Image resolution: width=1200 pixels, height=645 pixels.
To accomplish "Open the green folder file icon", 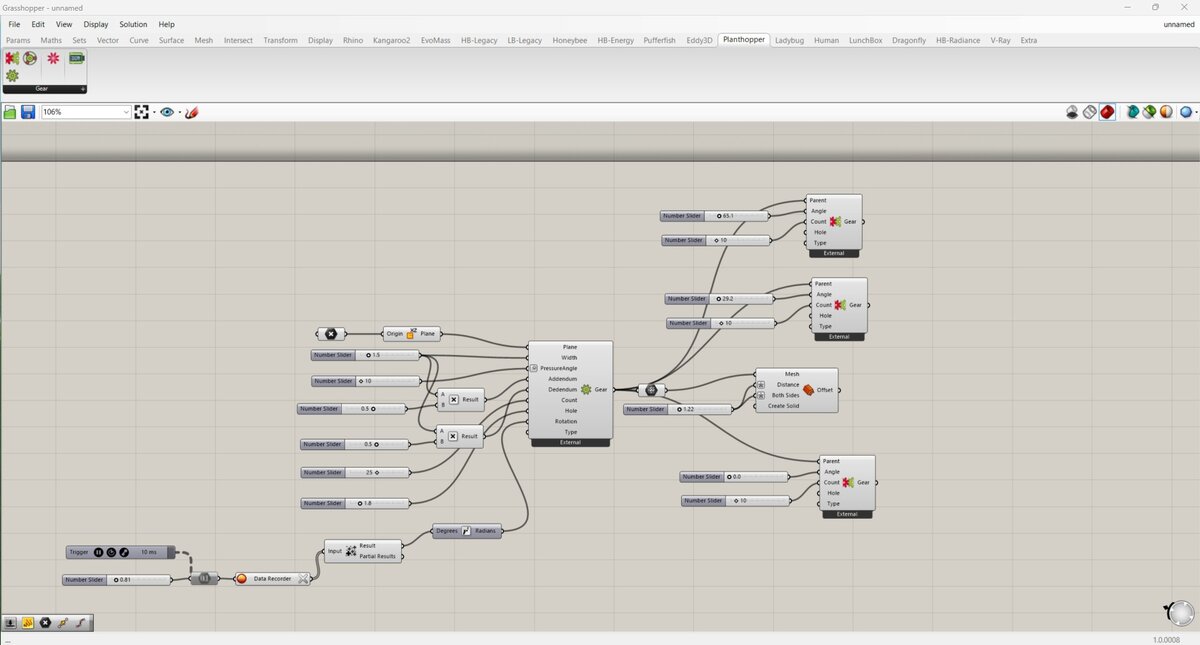I will click(10, 112).
